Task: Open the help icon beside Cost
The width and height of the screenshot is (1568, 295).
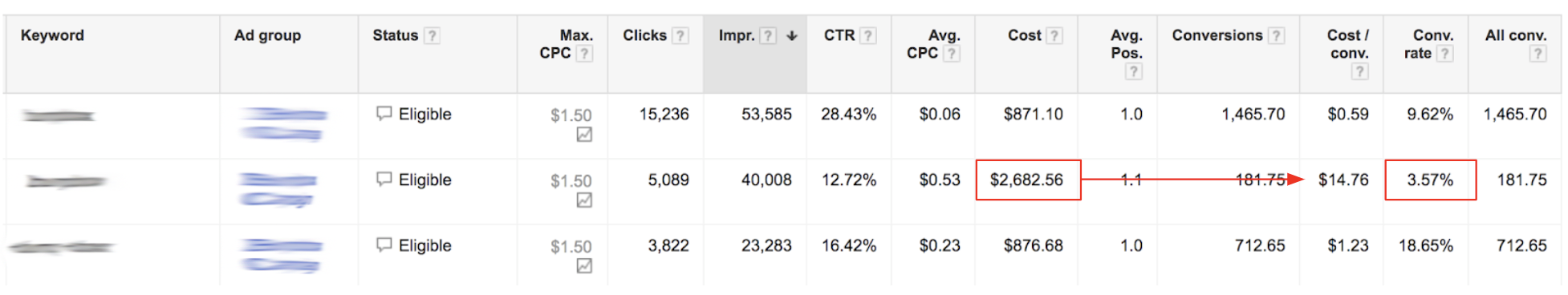Action: pos(1054,35)
